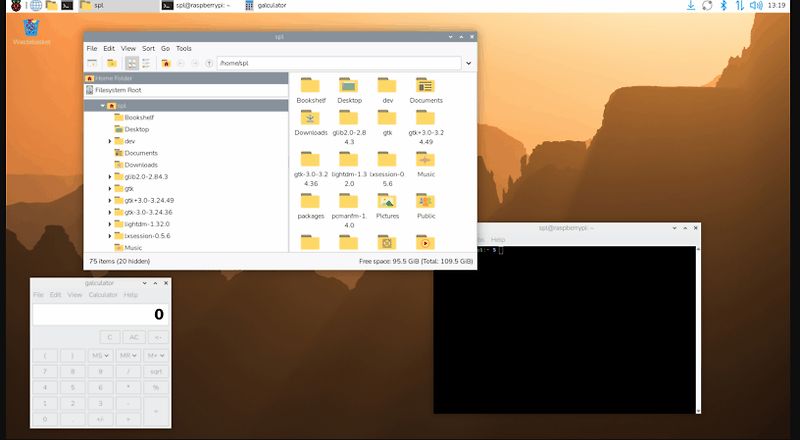Image resolution: width=800 pixels, height=440 pixels.
Task: Open the Raspberry Pi main menu
Action: 14,6
